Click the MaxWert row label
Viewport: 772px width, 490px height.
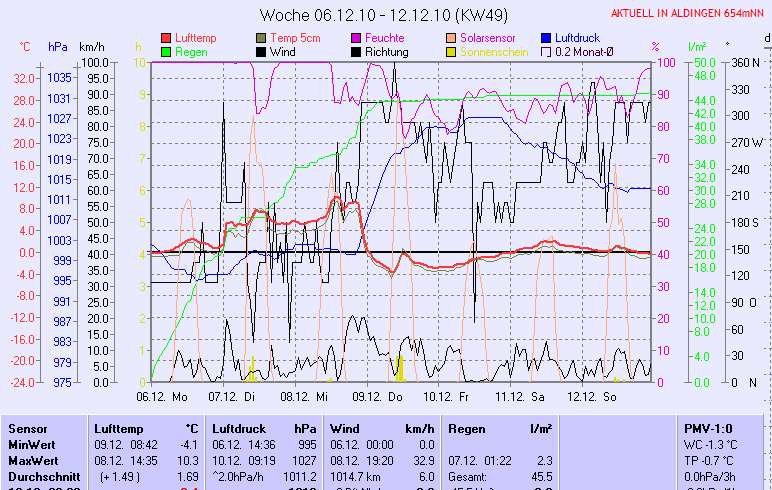32,460
